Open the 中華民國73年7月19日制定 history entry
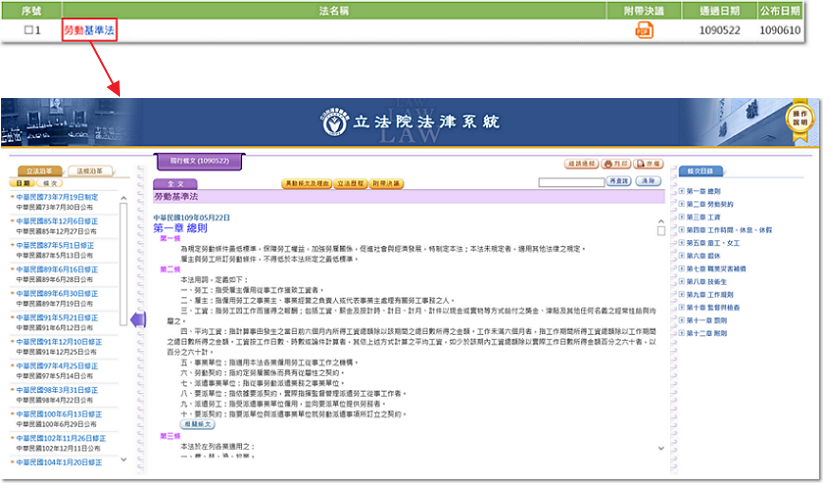 (57, 197)
